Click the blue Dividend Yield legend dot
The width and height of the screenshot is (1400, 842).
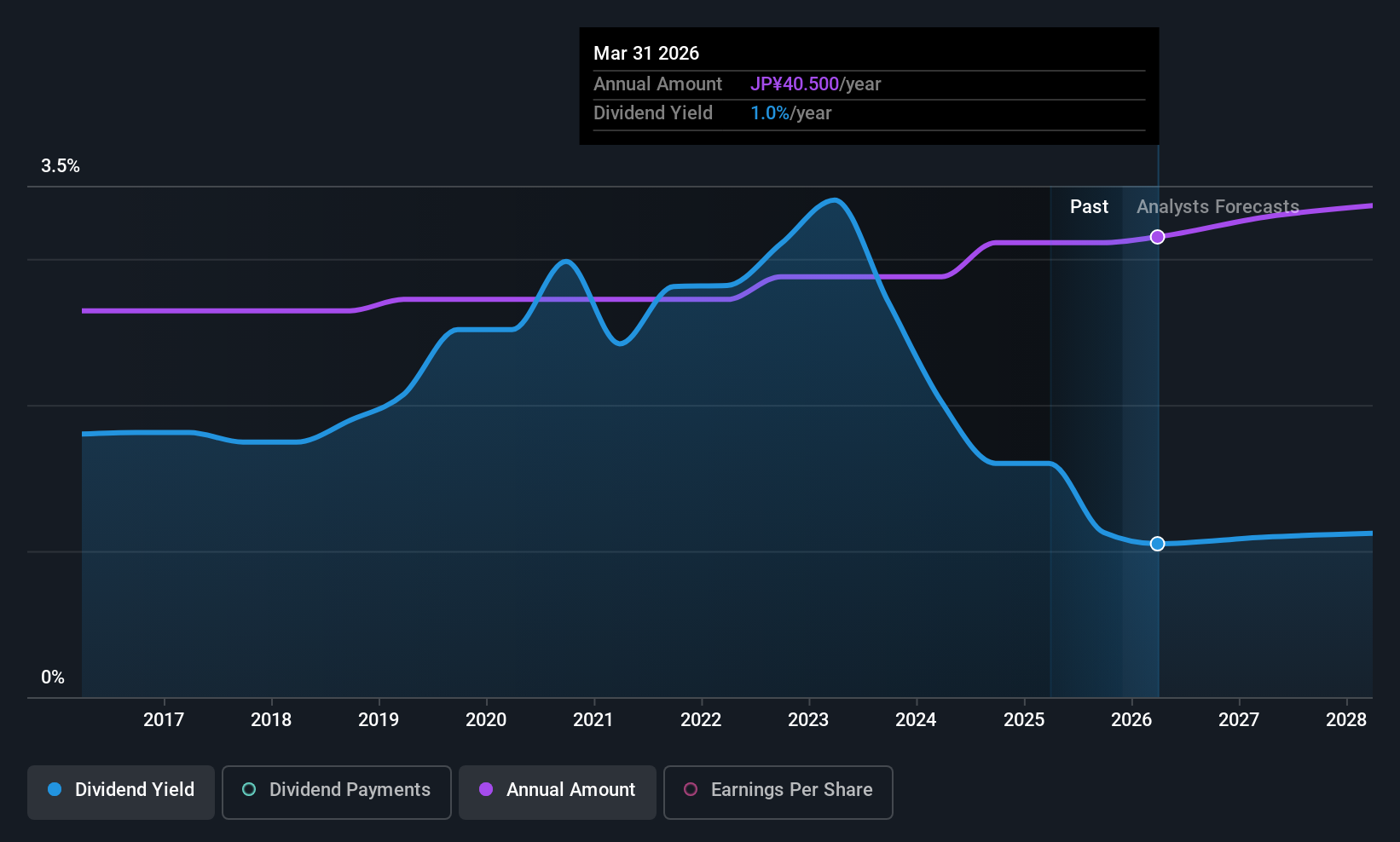click(x=55, y=790)
